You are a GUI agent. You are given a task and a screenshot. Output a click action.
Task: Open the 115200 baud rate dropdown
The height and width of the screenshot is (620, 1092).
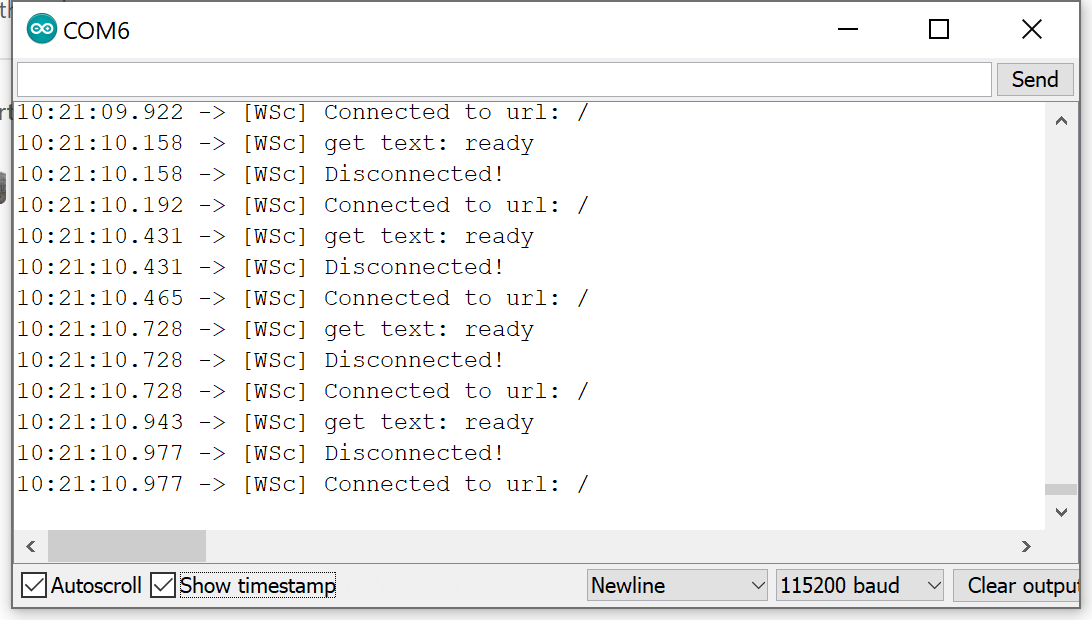point(858,585)
